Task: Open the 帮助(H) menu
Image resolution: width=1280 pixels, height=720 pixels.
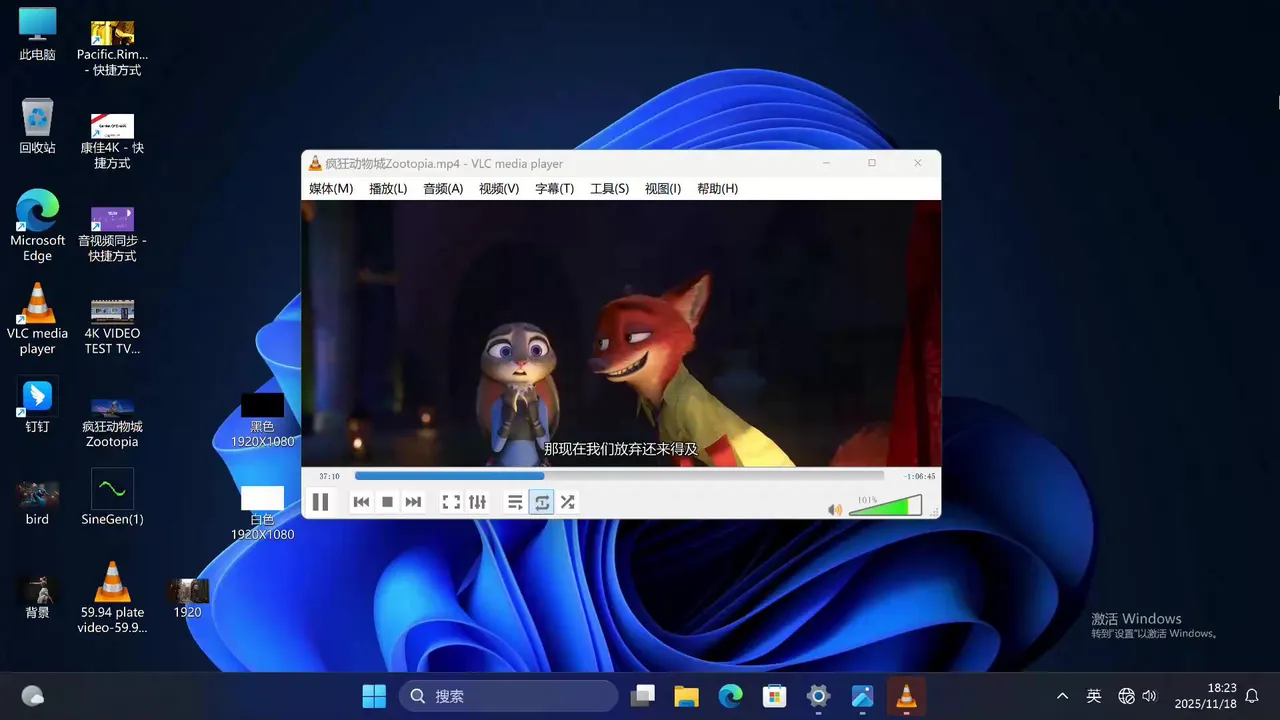Action: click(717, 188)
